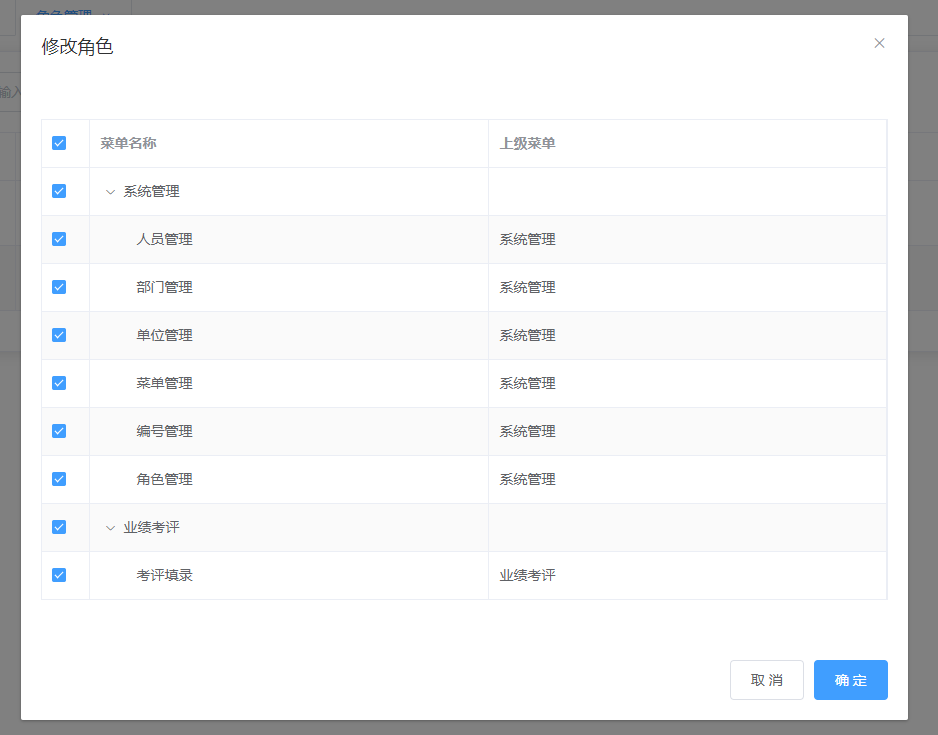Close the 修改角色 dialog with the X icon
Screen dimensions: 938x735
click(x=879, y=43)
